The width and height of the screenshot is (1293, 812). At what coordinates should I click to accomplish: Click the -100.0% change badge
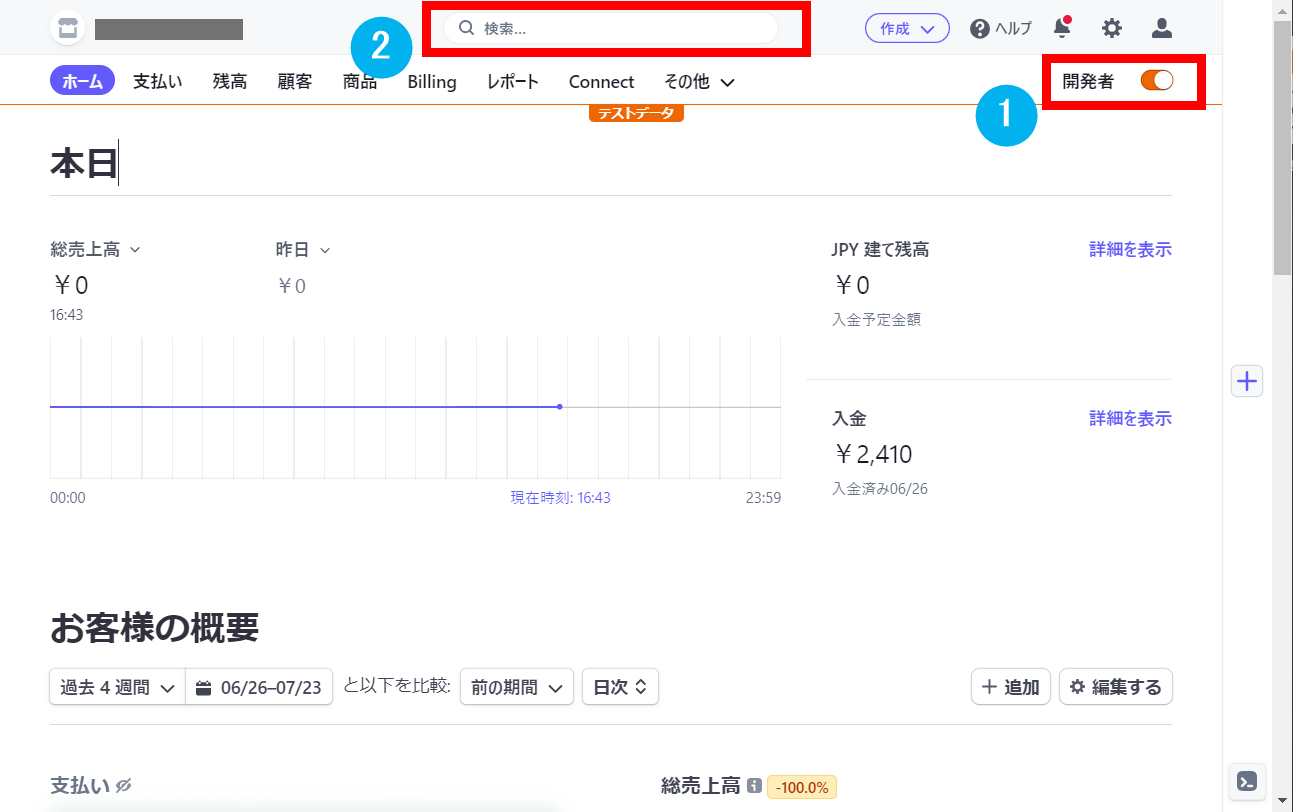[802, 787]
